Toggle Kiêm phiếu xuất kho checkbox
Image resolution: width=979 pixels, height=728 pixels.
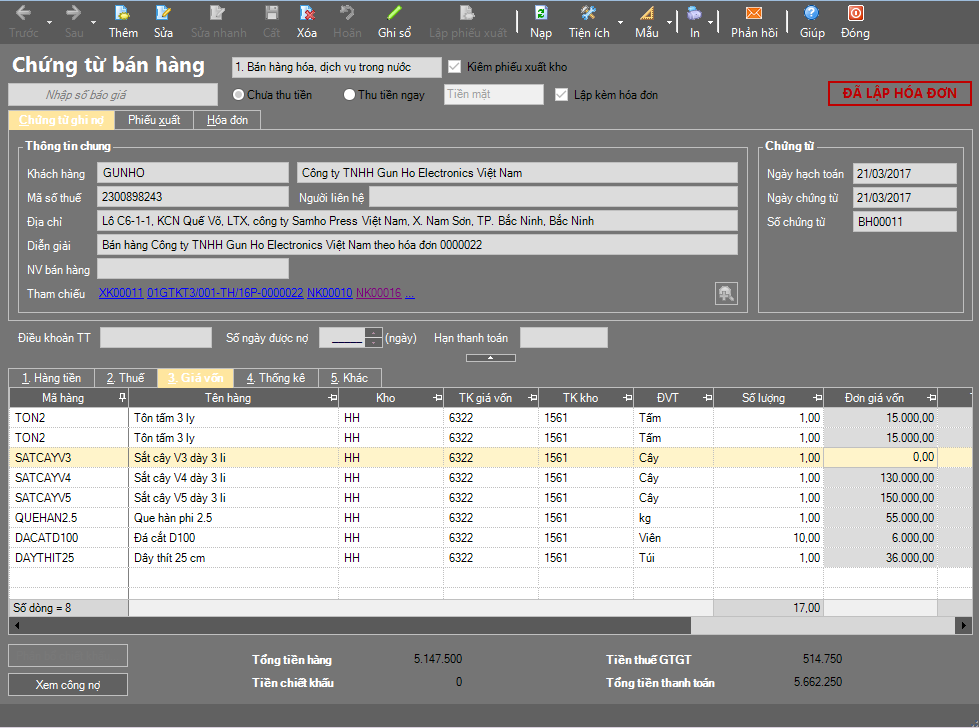coord(455,67)
